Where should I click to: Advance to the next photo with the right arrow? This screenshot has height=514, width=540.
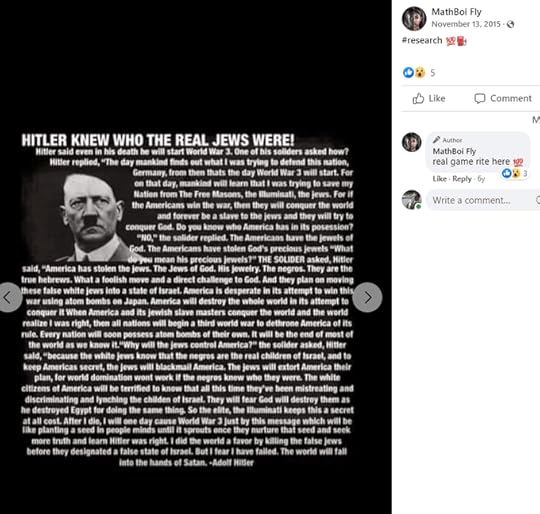[367, 297]
